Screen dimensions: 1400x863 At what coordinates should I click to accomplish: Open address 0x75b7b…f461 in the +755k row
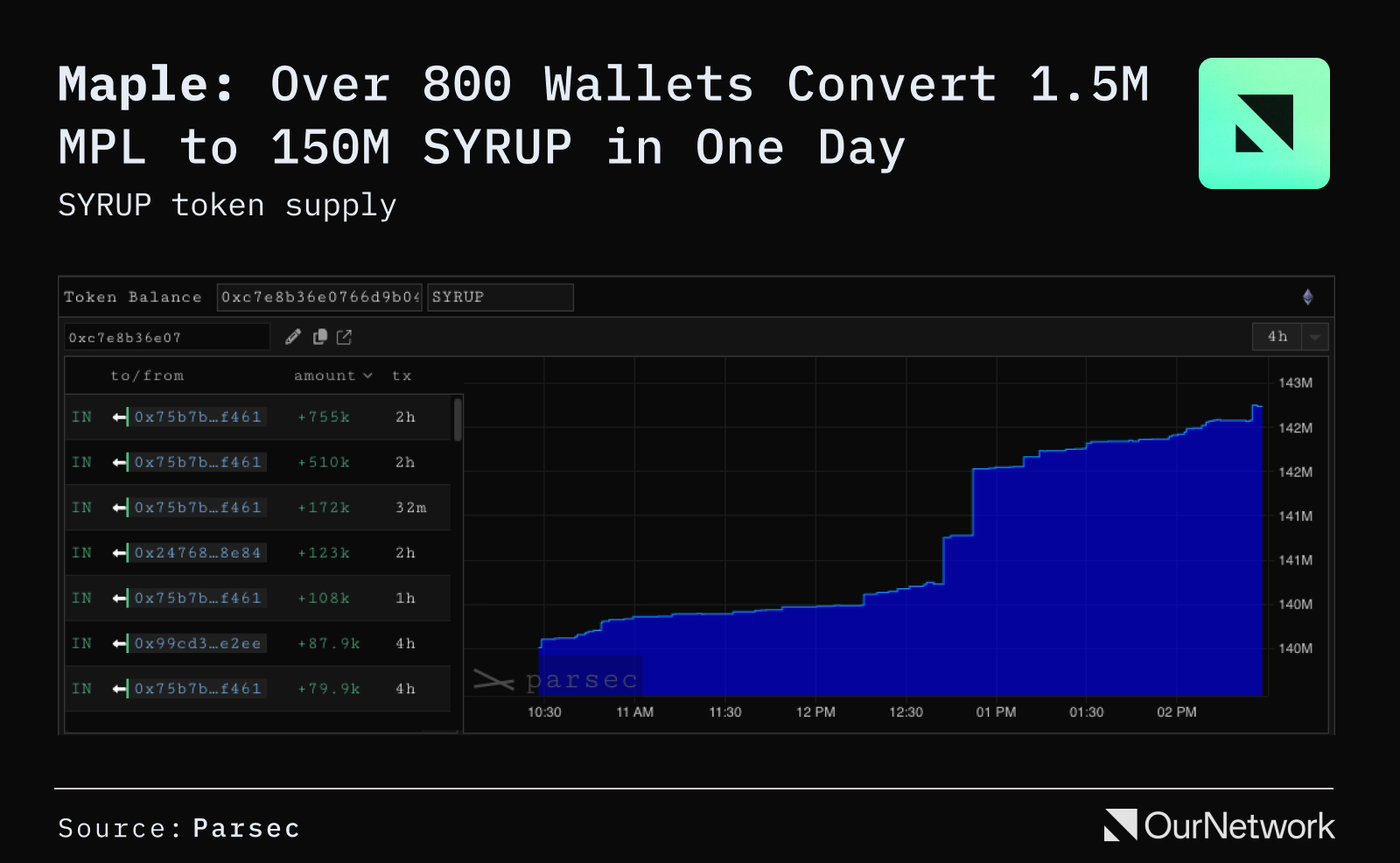(198, 417)
